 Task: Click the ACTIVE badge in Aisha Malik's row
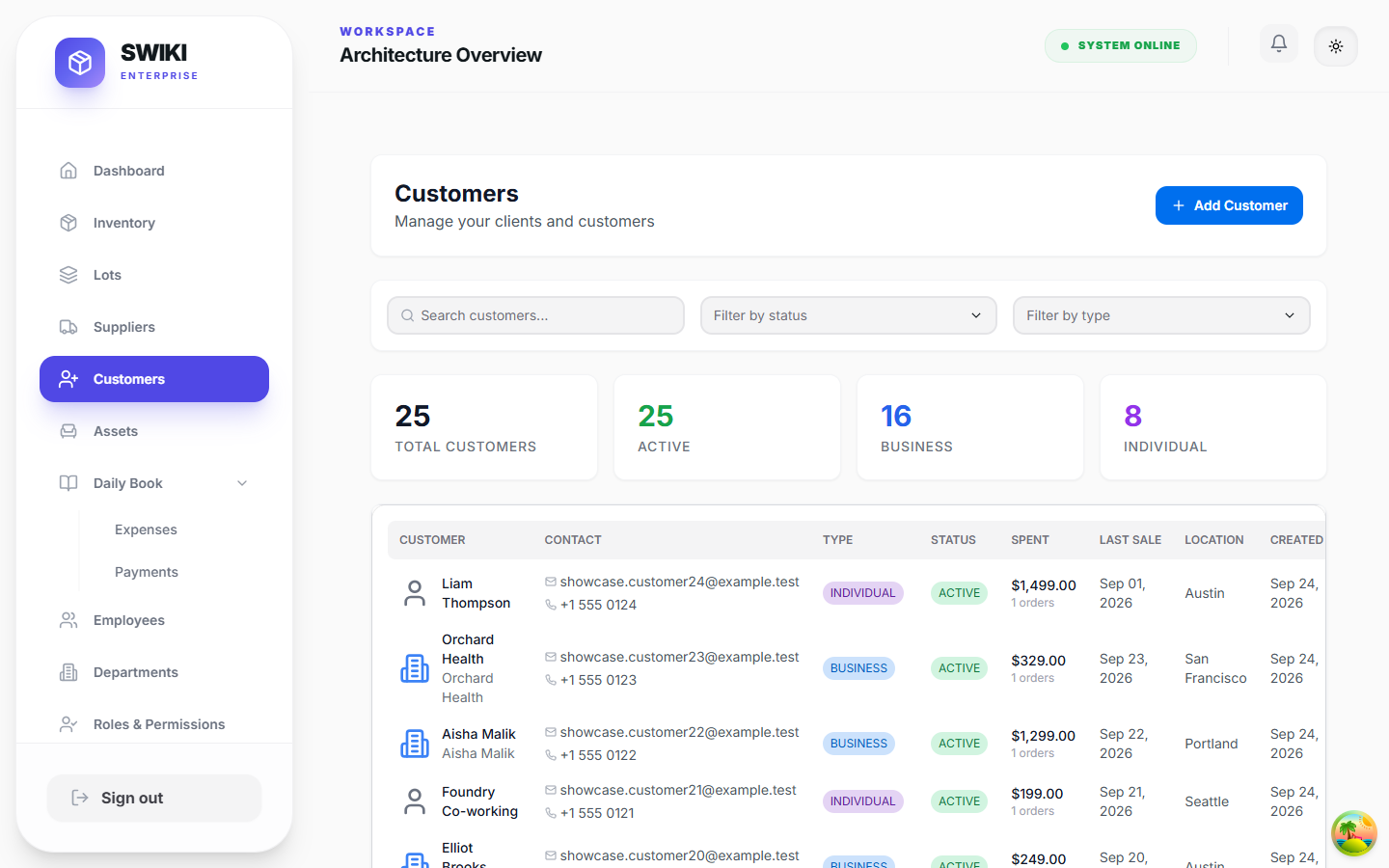[x=960, y=744]
